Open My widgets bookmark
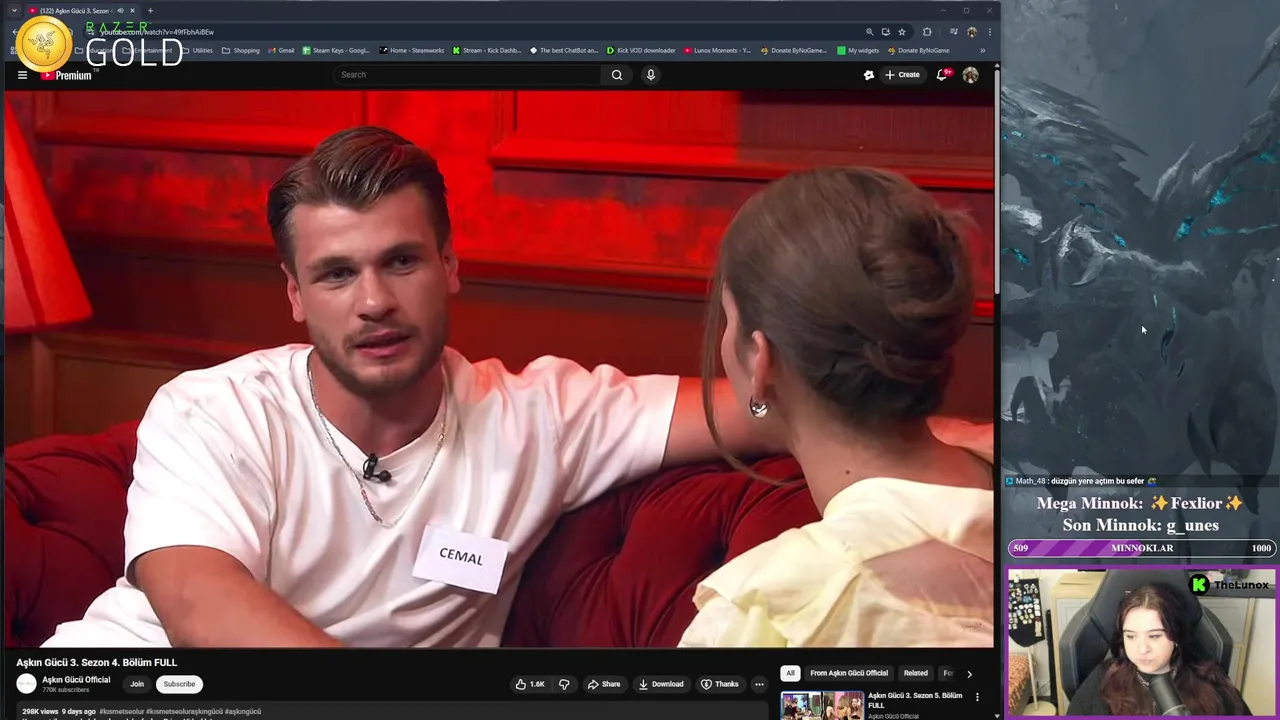 (858, 50)
